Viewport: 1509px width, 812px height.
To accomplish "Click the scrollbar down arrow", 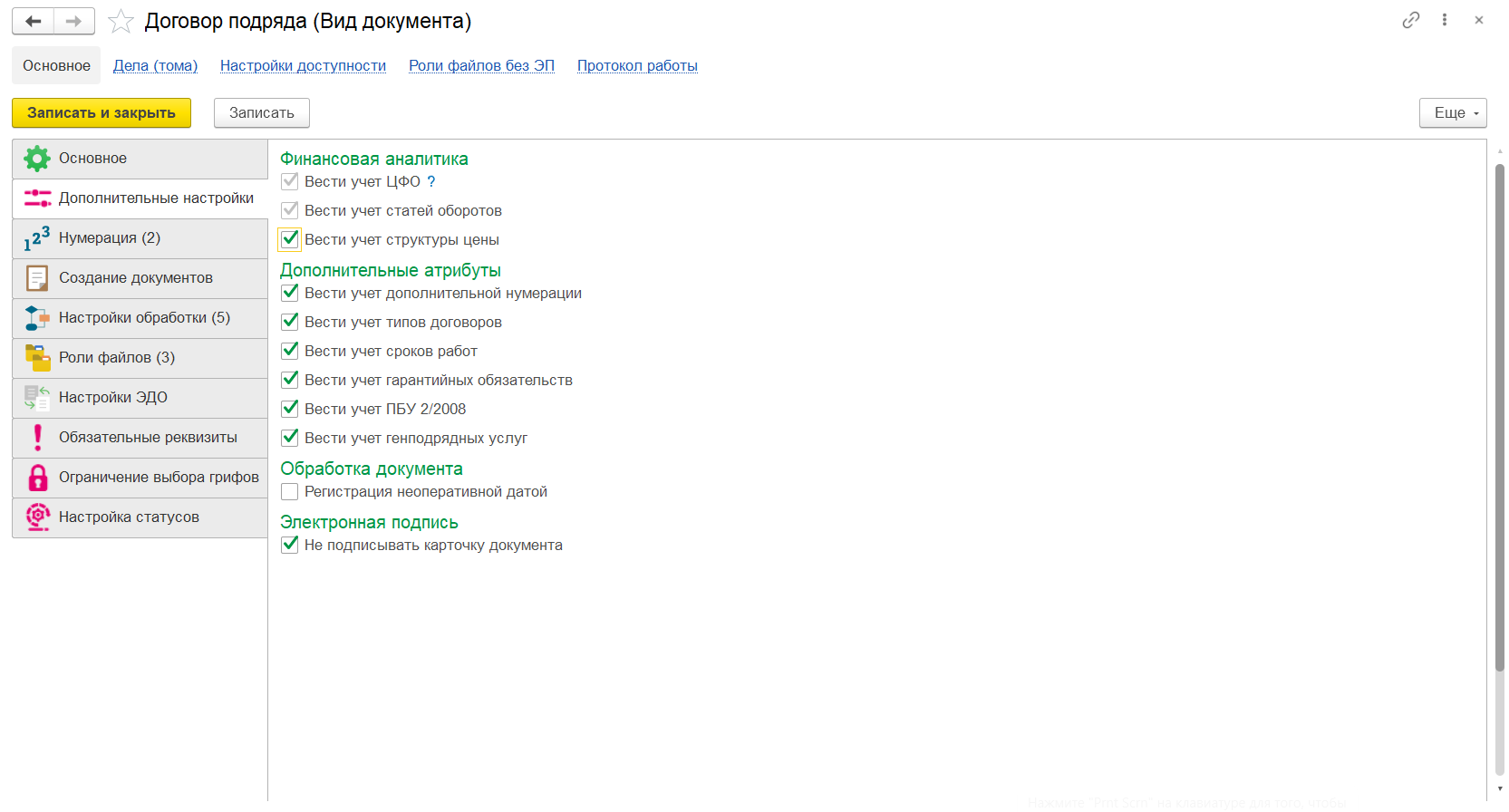I will pos(1500,788).
